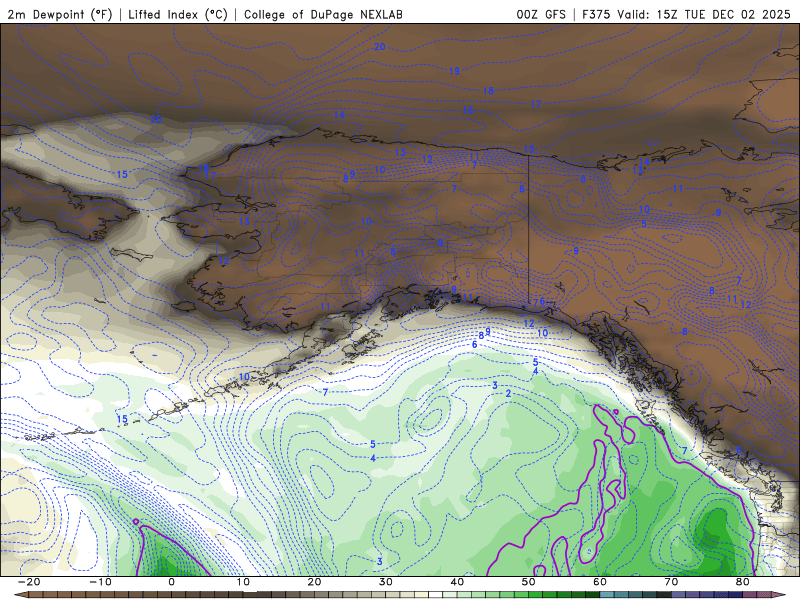Viewport: 800px width, 600px height.
Task: Click the blue '19' contour label
Action: coord(454,71)
